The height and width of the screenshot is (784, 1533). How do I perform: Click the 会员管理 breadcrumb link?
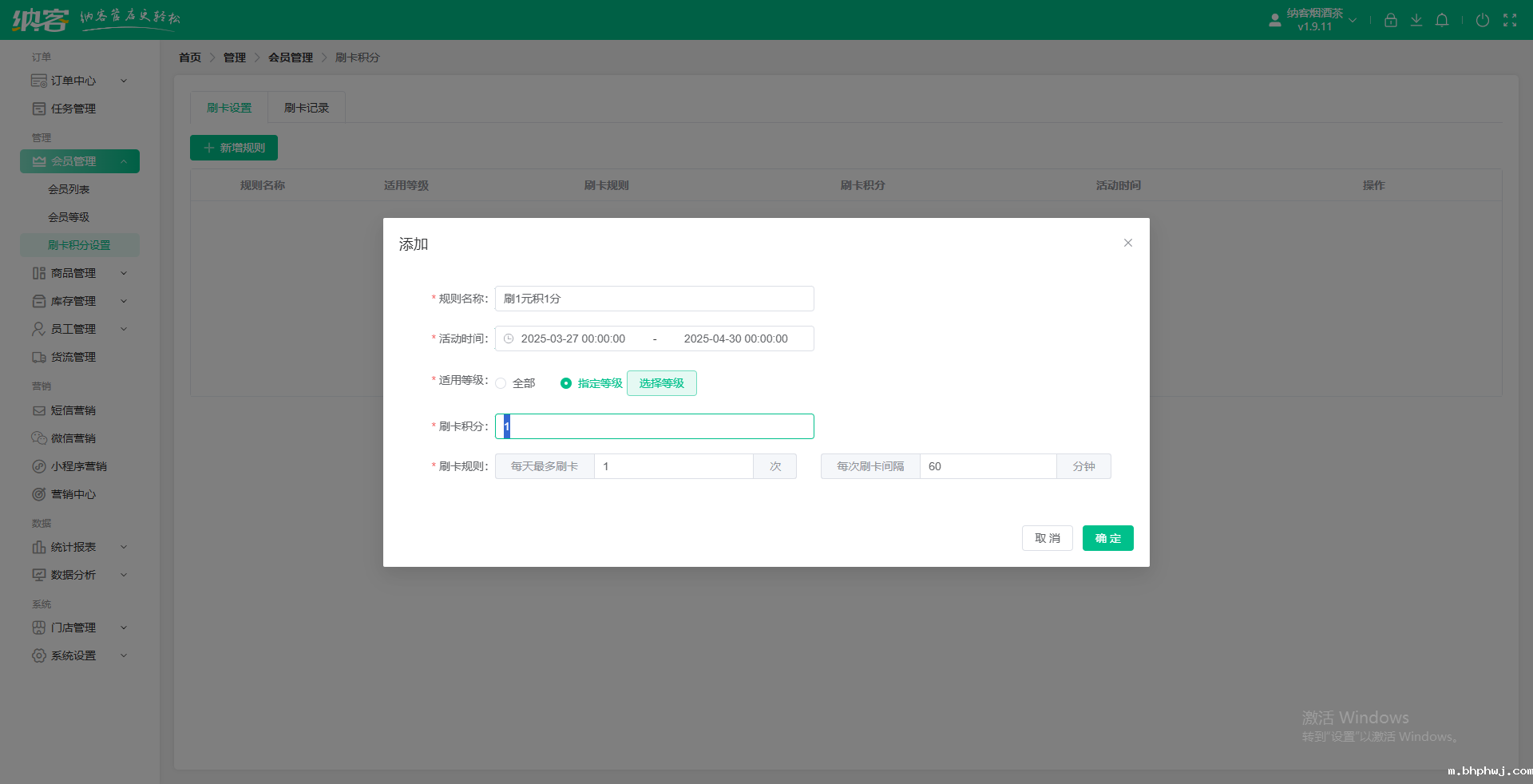tap(291, 57)
